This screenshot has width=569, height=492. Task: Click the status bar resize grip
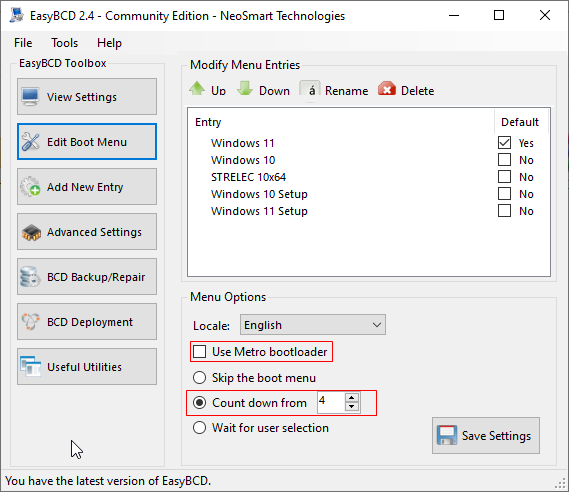pos(561,484)
